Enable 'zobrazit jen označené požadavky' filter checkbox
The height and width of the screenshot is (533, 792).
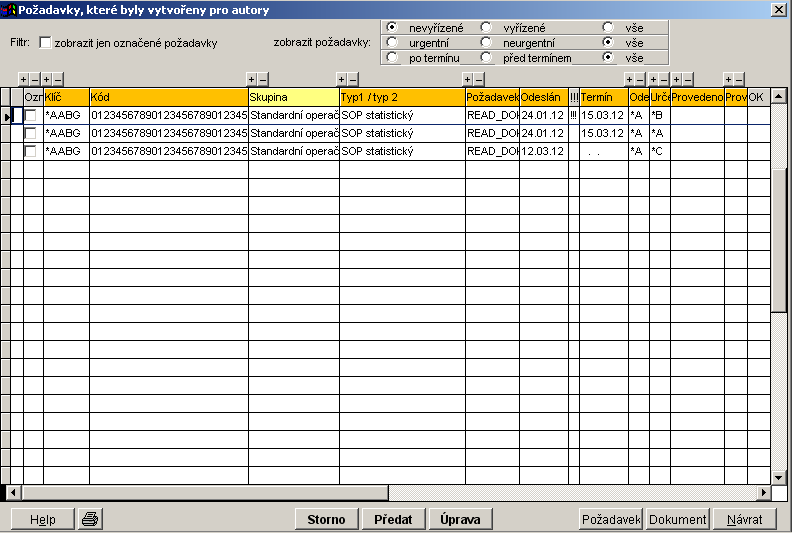[x=45, y=43]
